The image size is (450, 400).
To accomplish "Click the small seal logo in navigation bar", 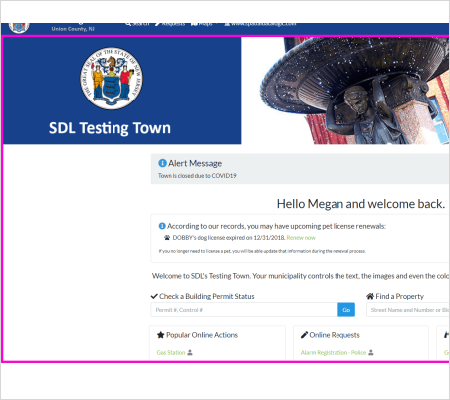I will (19, 27).
